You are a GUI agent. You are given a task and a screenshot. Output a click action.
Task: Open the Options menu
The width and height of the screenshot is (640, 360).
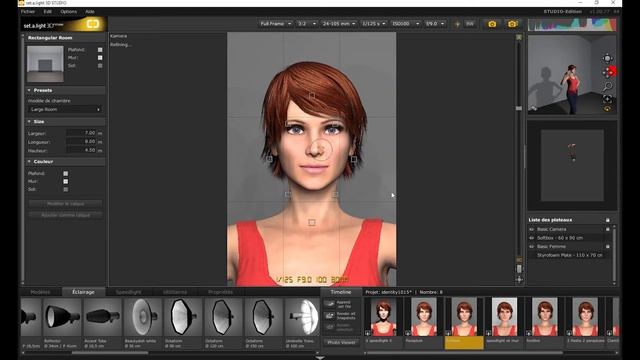click(69, 12)
